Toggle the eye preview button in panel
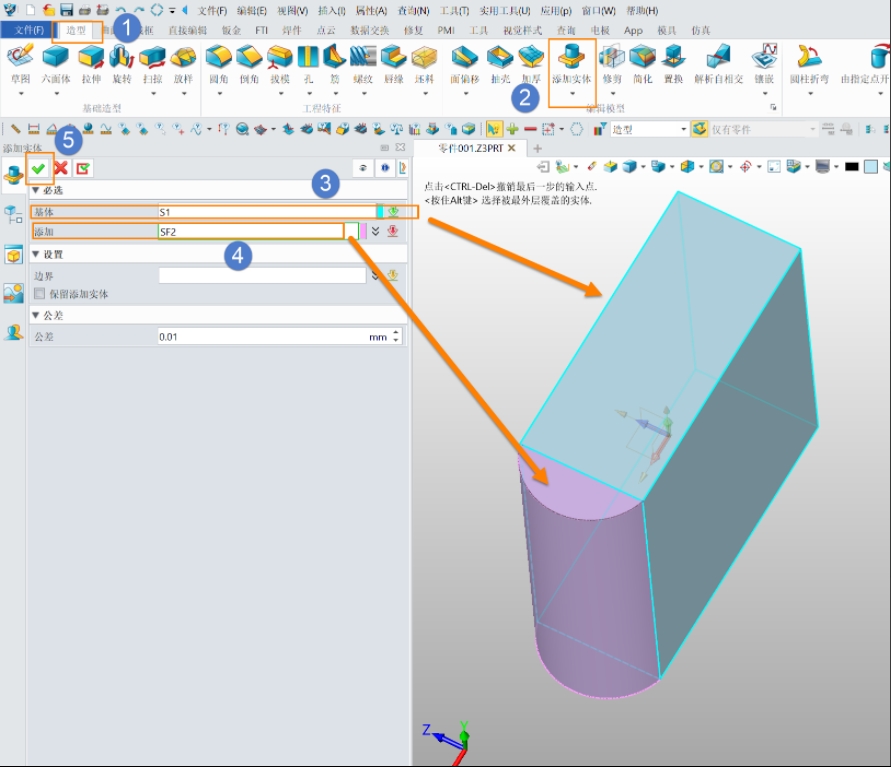Viewport: 891px width, 767px height. click(x=363, y=168)
